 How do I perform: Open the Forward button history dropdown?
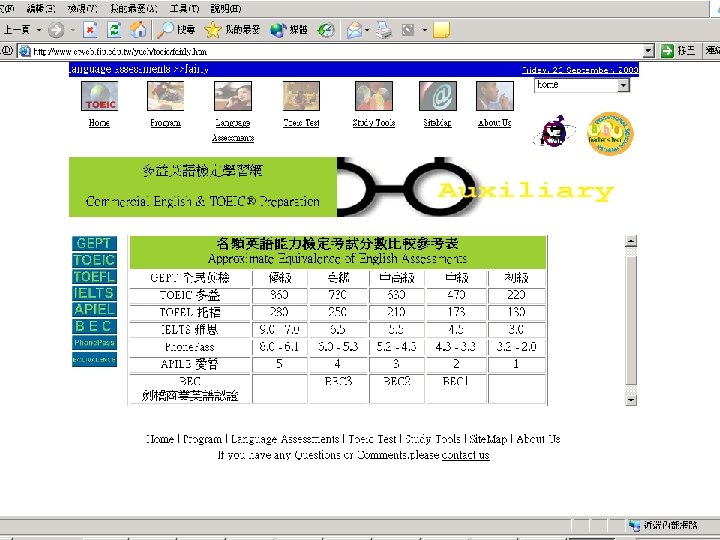coord(73,30)
